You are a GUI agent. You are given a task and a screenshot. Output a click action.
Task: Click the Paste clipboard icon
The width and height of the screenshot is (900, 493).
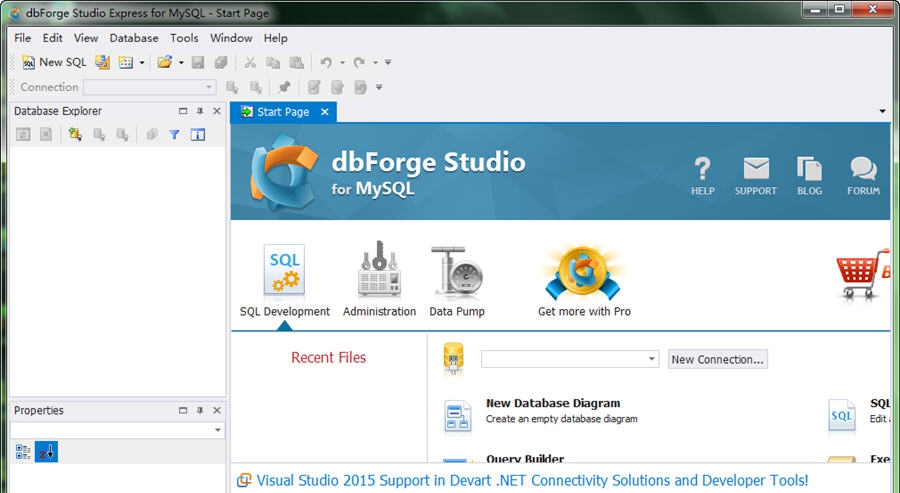296,62
